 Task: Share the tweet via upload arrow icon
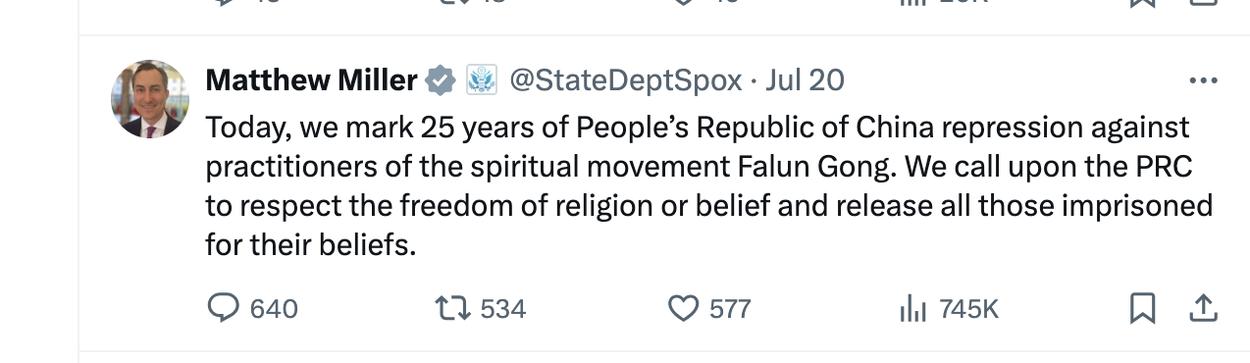coord(1201,308)
